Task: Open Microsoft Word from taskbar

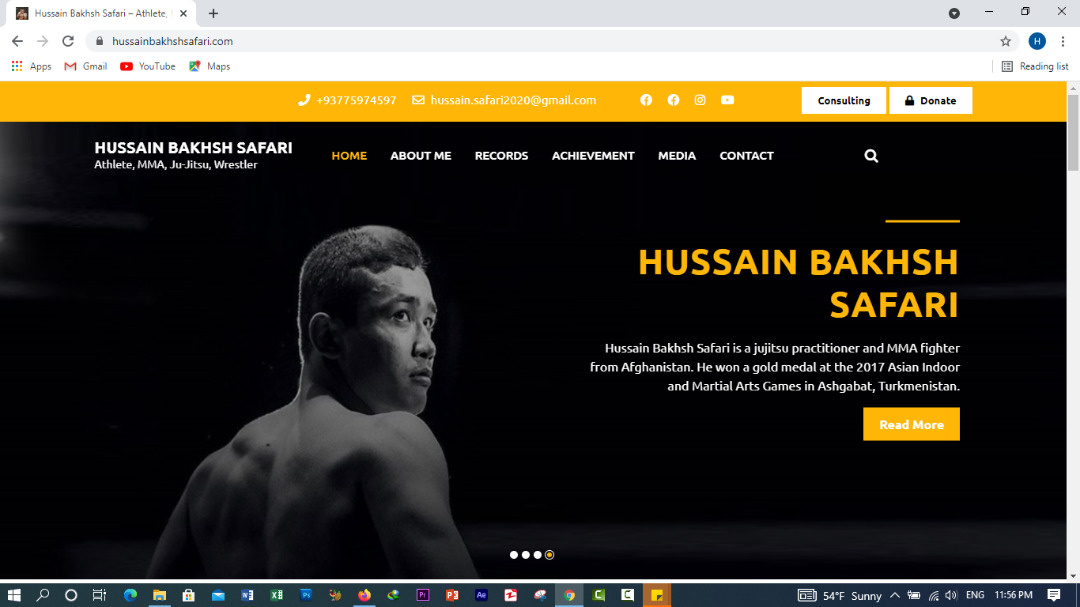Action: click(247, 595)
